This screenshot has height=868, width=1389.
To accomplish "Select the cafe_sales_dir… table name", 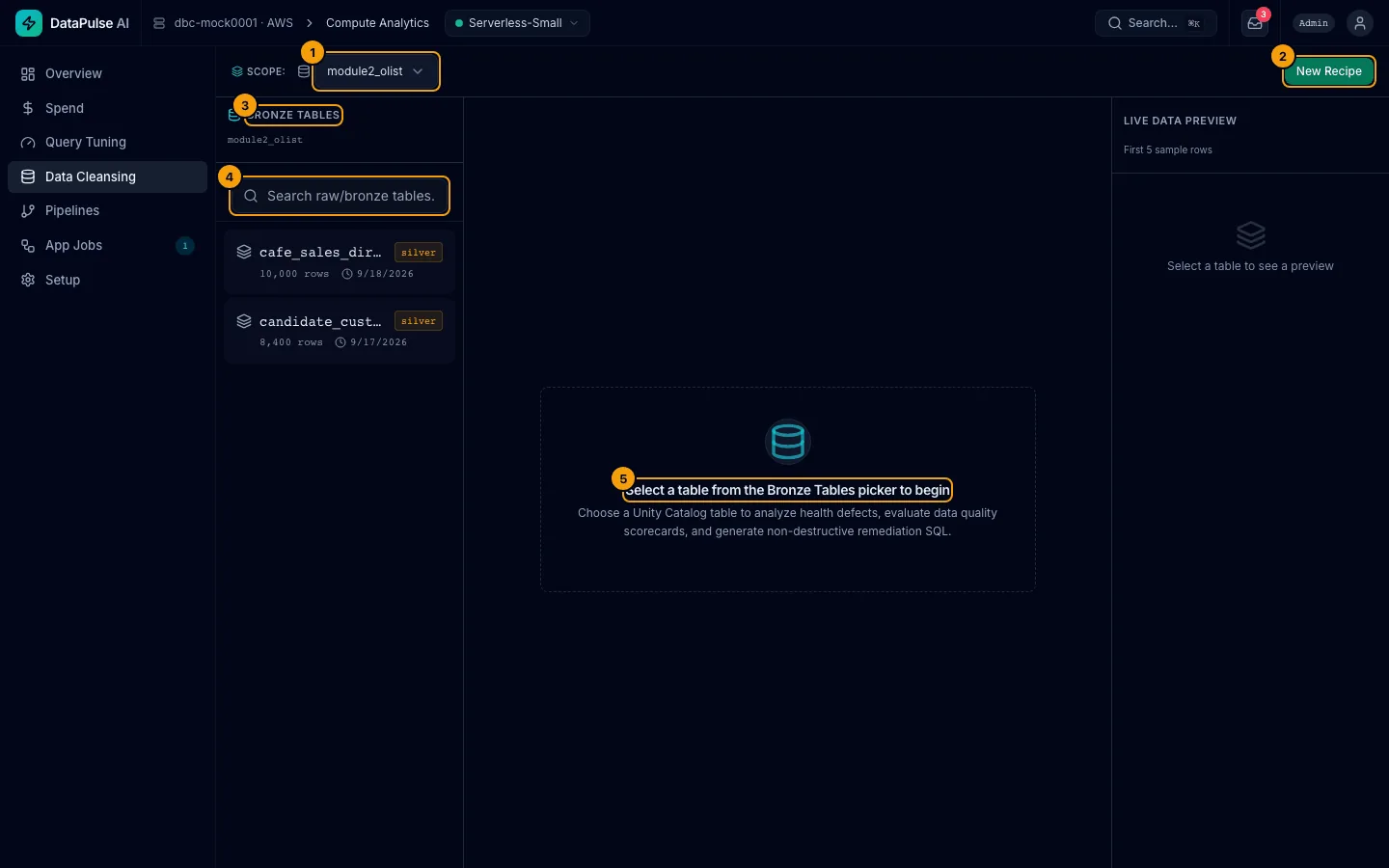I will click(320, 253).
